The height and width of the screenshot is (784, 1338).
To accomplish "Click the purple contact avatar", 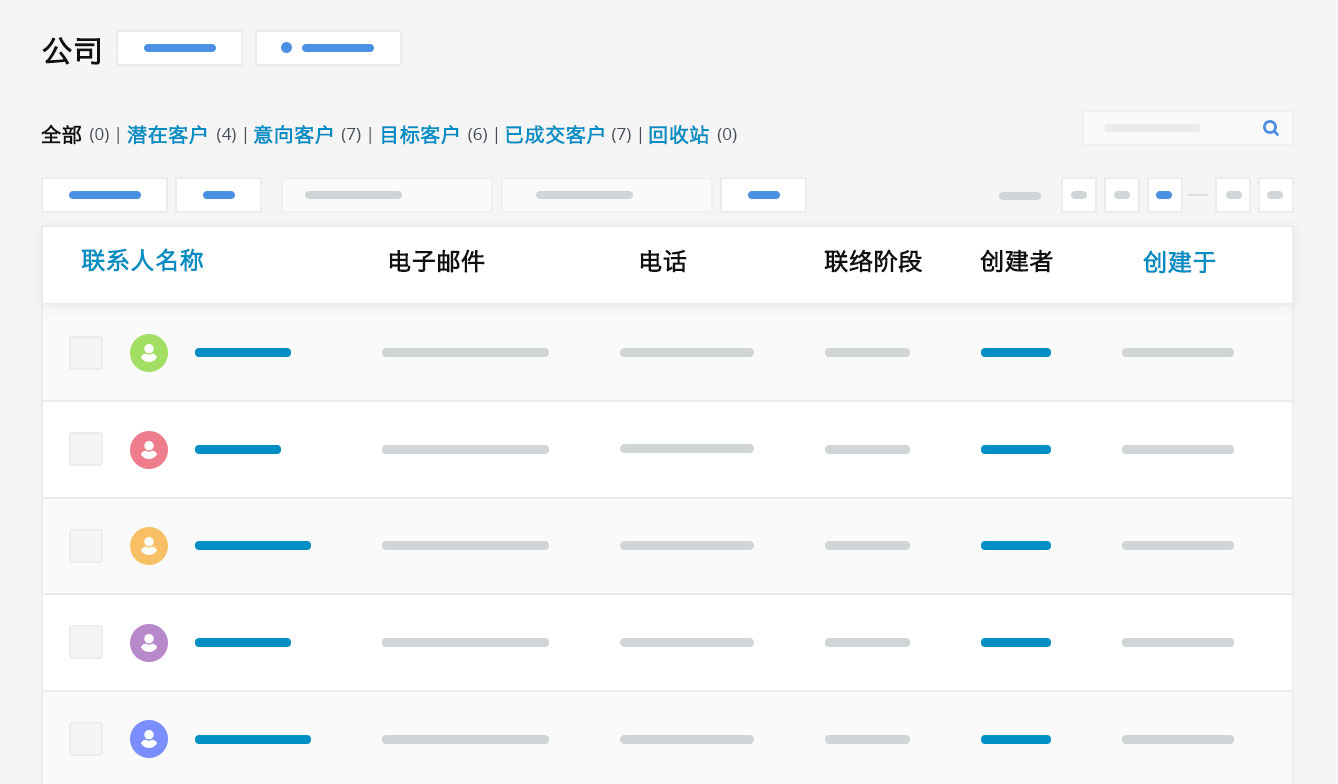I will 149,643.
